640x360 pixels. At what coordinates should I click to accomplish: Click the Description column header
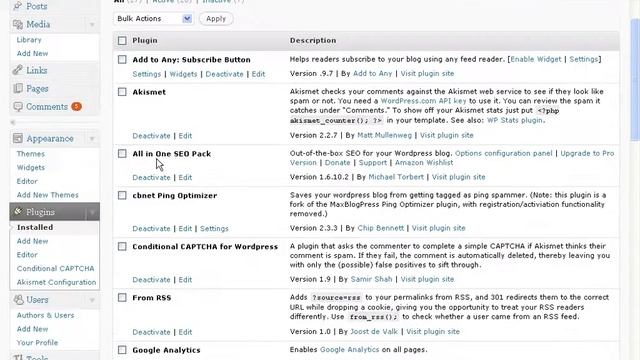pyautogui.click(x=313, y=40)
